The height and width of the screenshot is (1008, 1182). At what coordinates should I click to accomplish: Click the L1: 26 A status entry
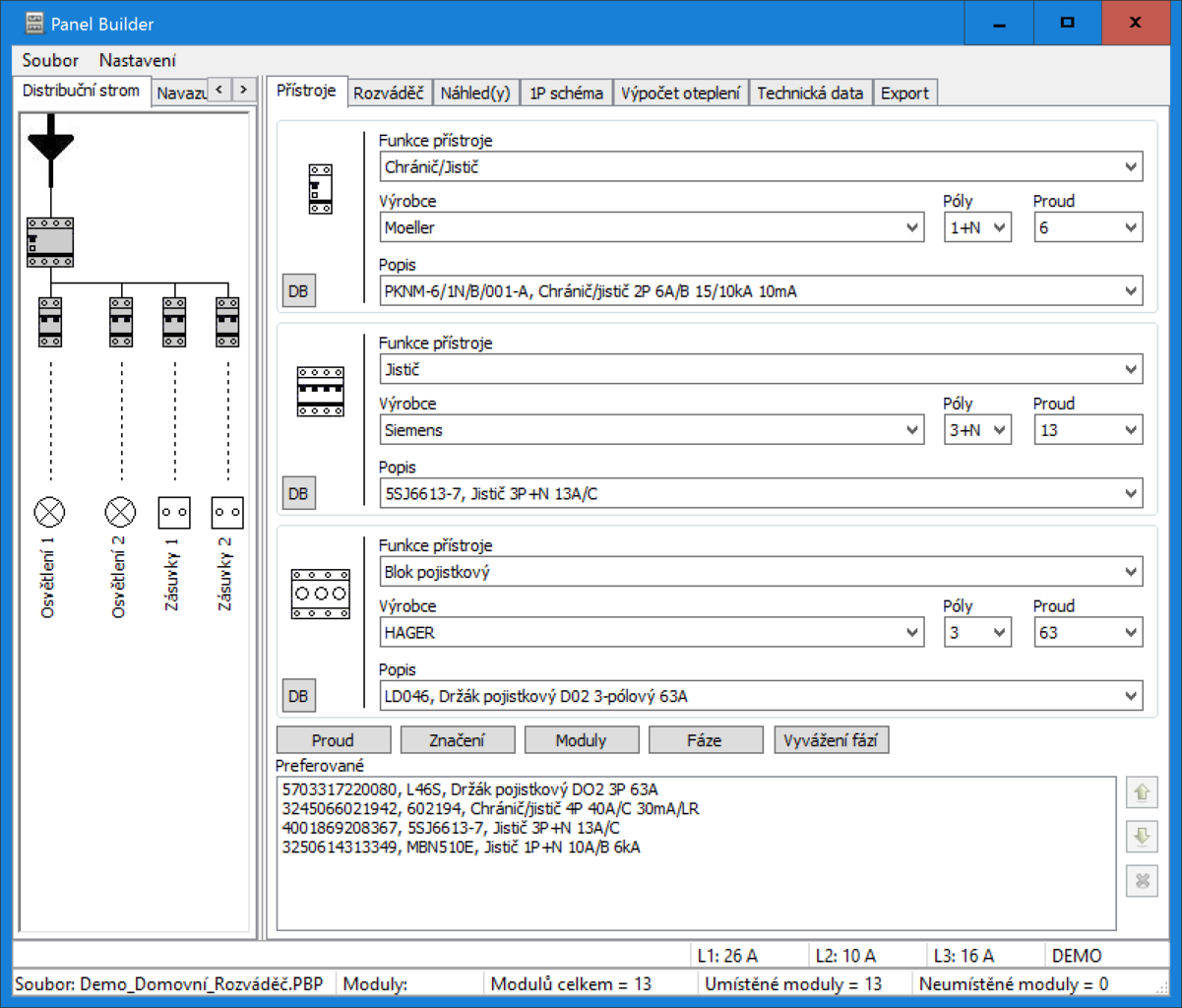pos(727,955)
